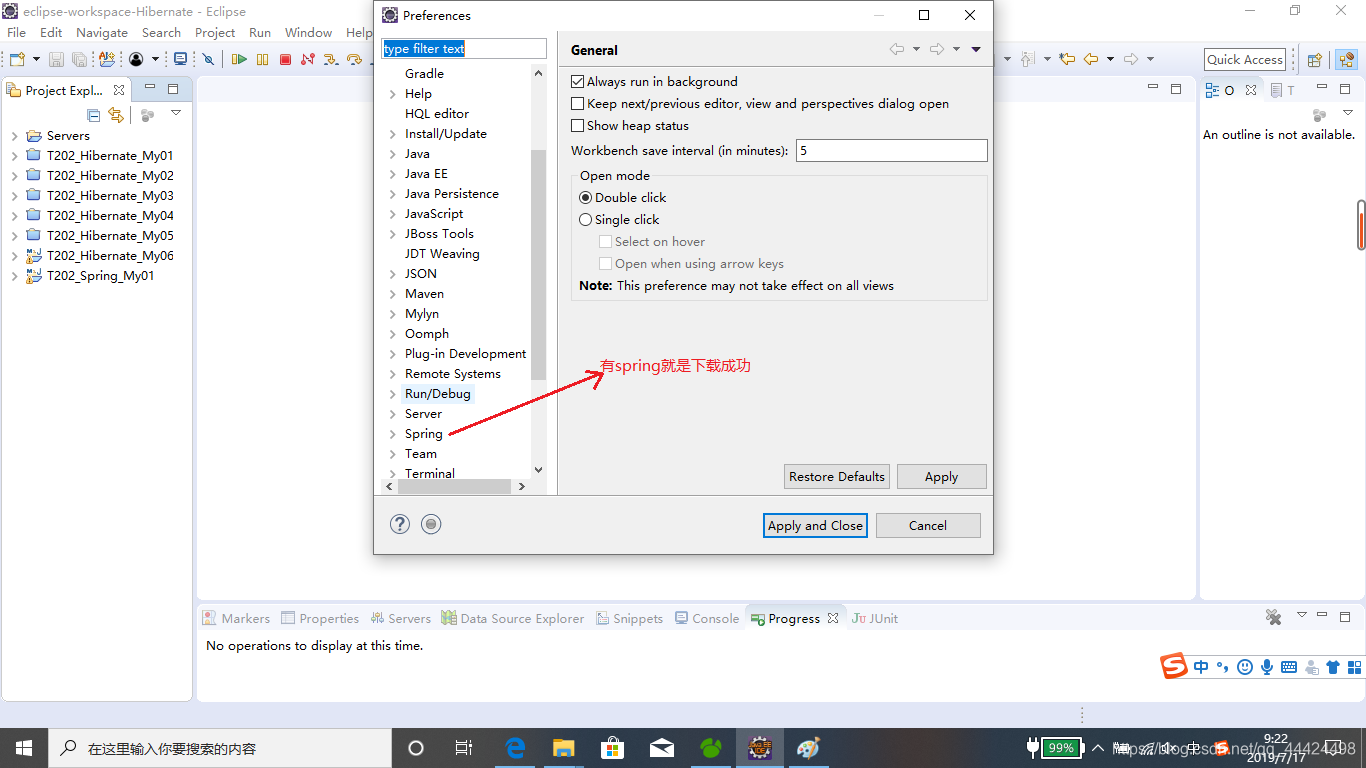The height and width of the screenshot is (768, 1366).
Task: Click Open Perspective icon
Action: [1315, 59]
